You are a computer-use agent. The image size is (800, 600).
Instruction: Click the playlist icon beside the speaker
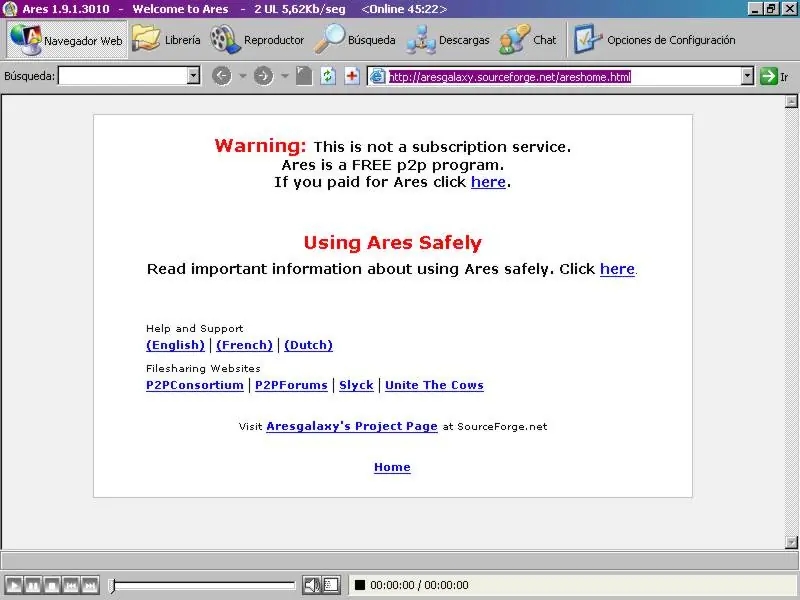(x=331, y=585)
